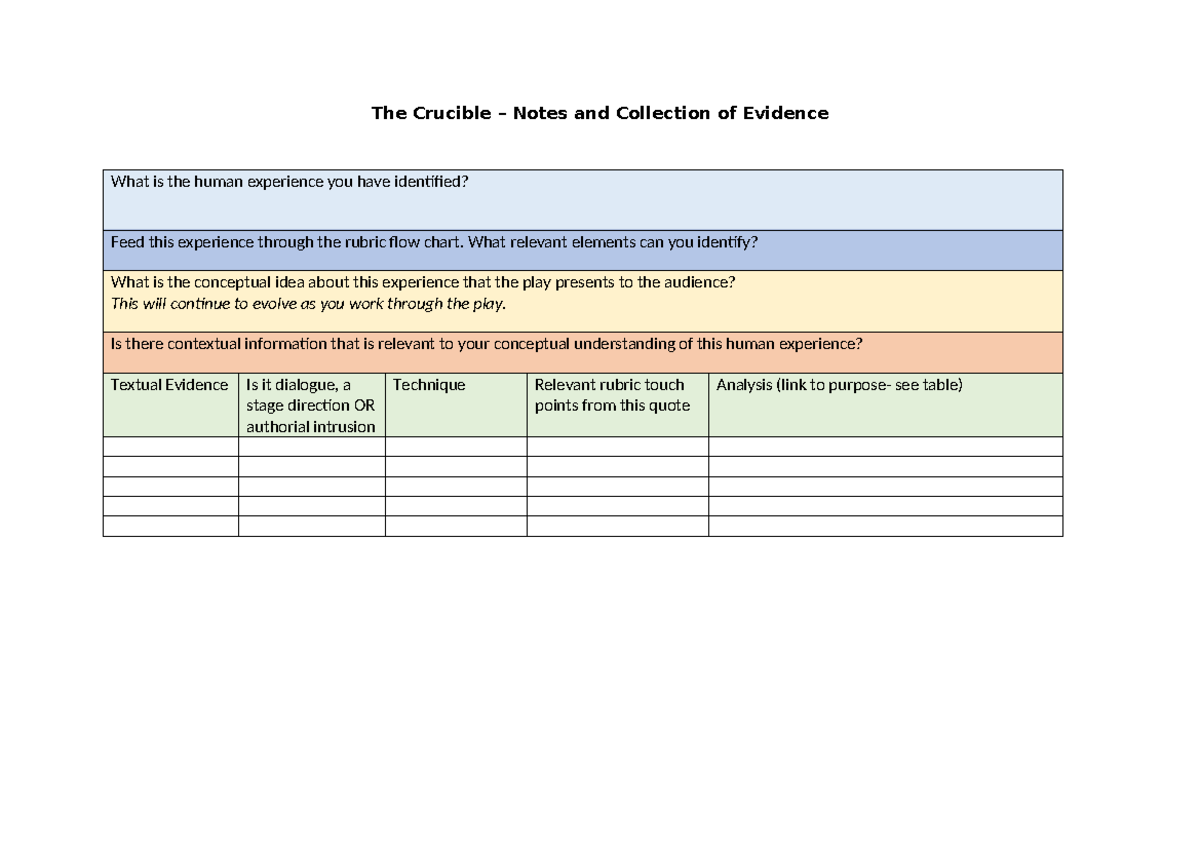This screenshot has height=849, width=1200.
Task: Click the last empty Analysis cell
Action: click(x=884, y=528)
